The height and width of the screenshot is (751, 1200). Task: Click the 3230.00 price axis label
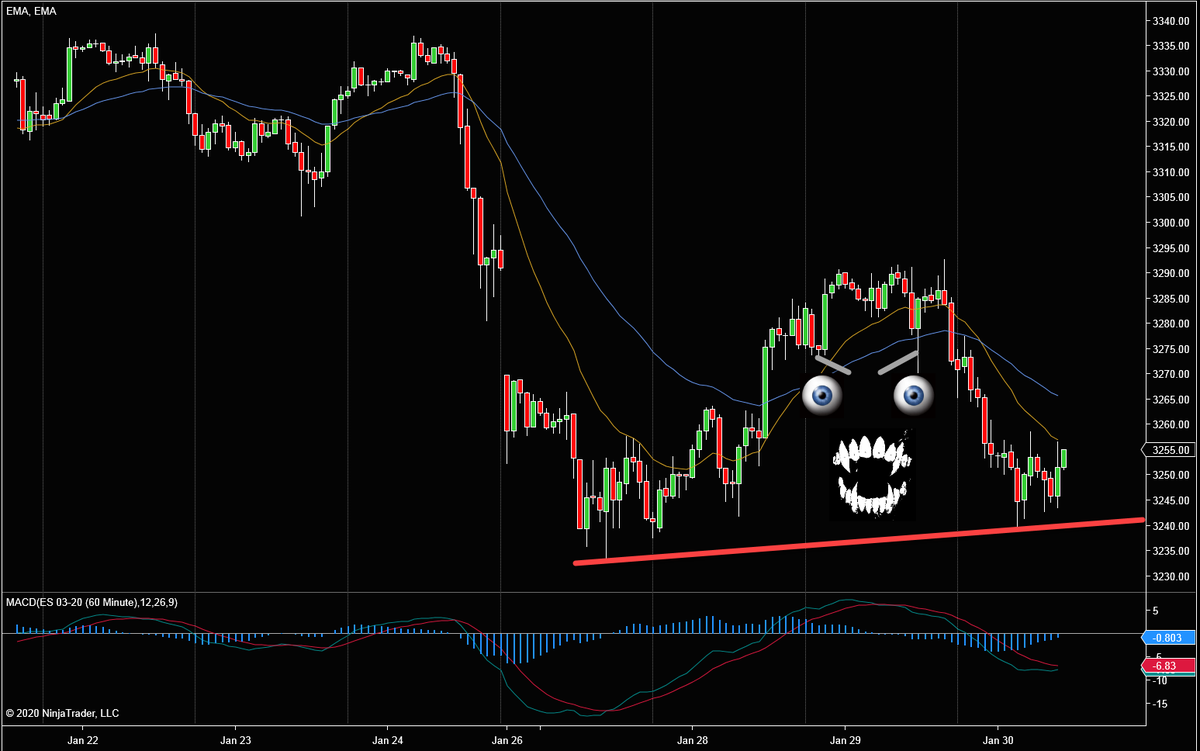1172,577
